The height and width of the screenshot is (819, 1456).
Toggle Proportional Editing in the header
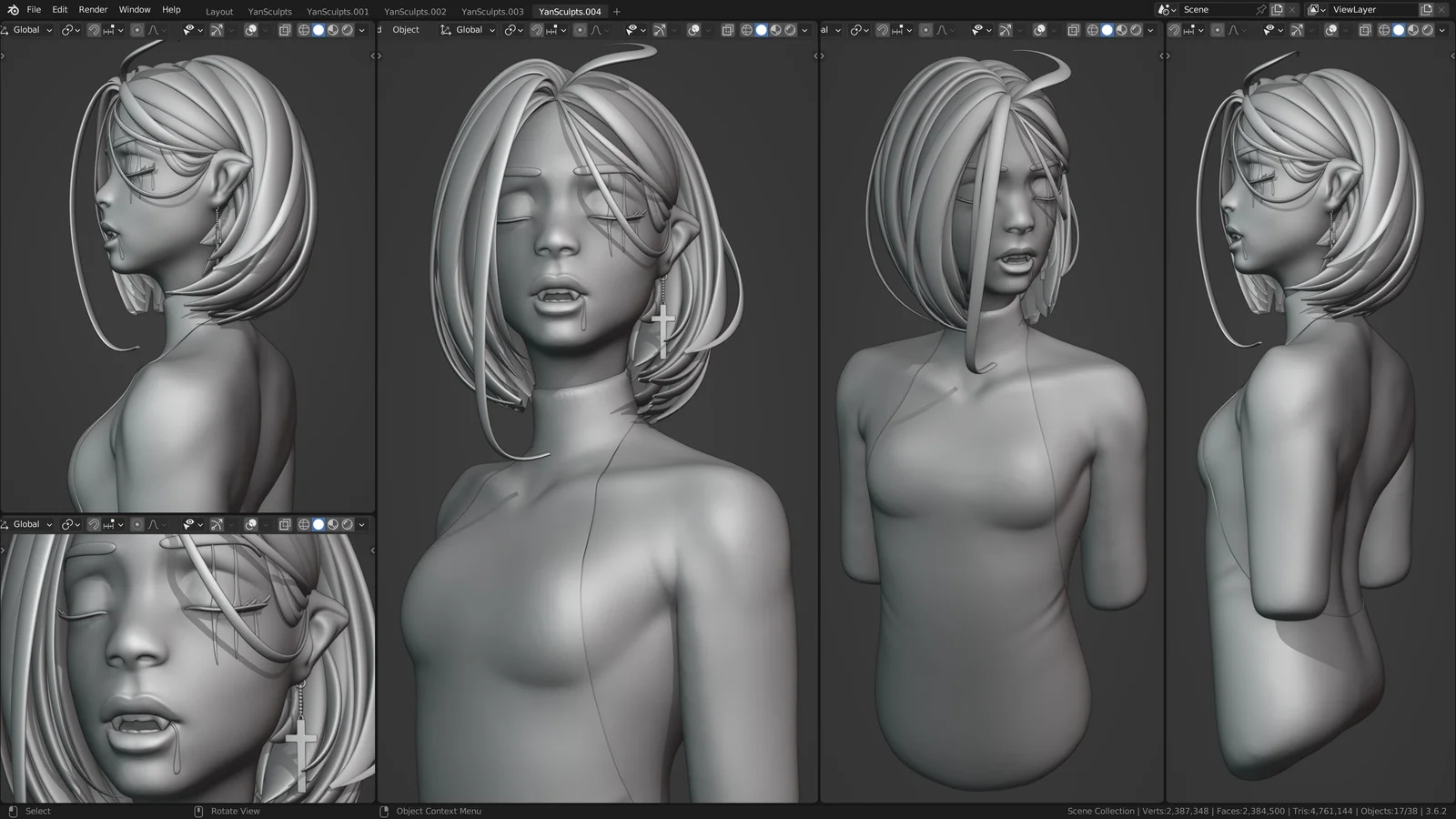coord(137,30)
